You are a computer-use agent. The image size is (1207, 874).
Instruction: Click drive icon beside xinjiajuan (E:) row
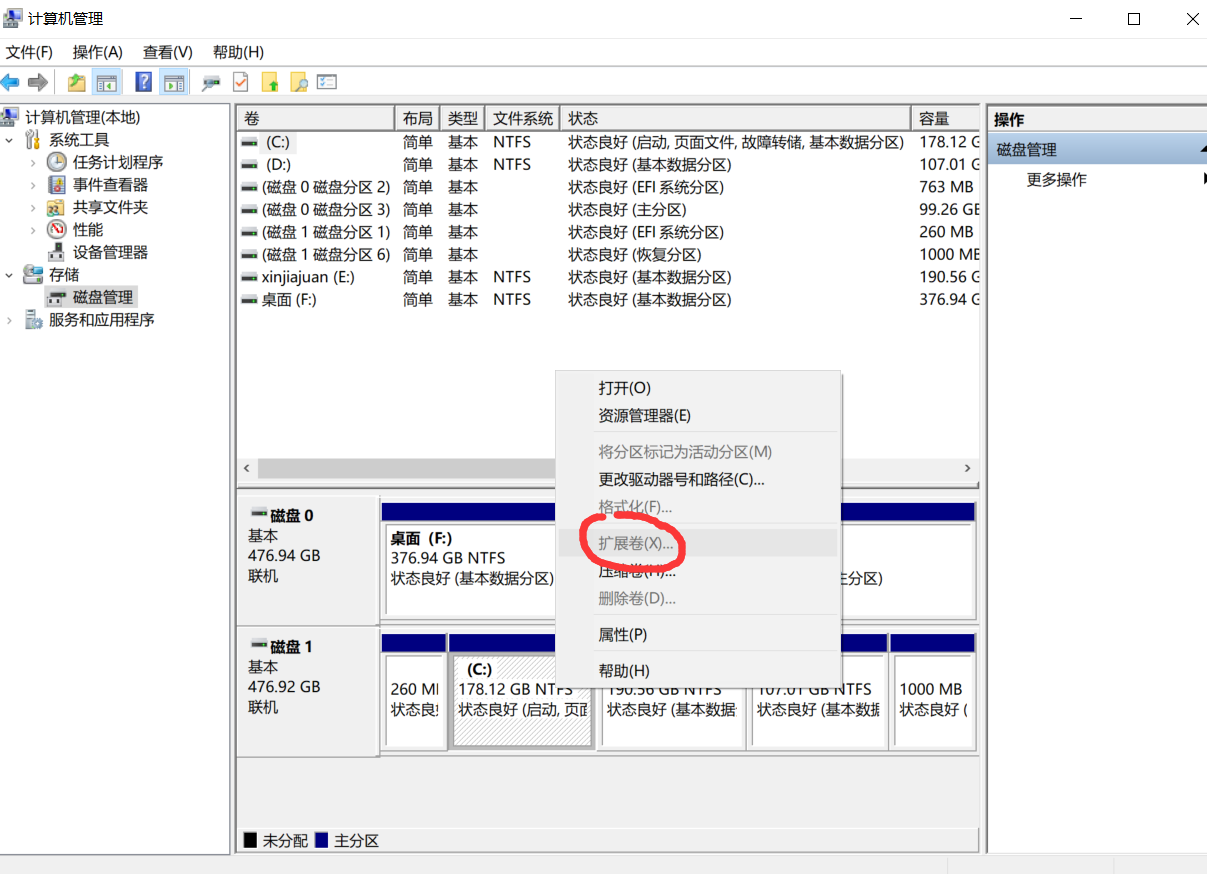(250, 277)
